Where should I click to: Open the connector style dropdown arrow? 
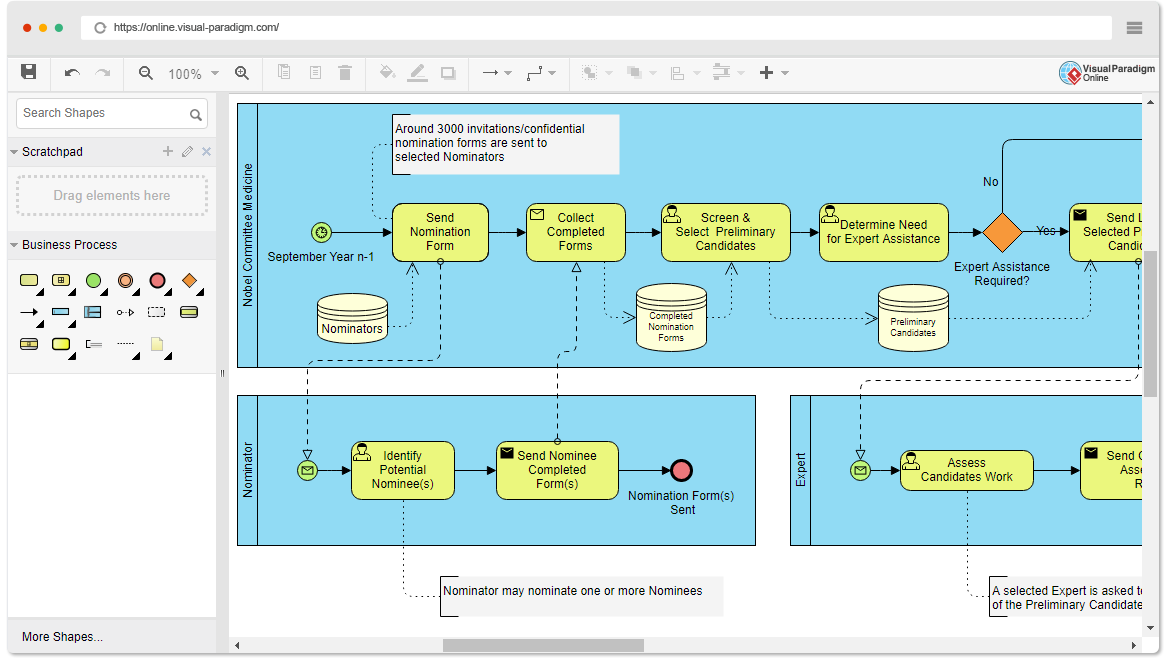click(x=553, y=72)
